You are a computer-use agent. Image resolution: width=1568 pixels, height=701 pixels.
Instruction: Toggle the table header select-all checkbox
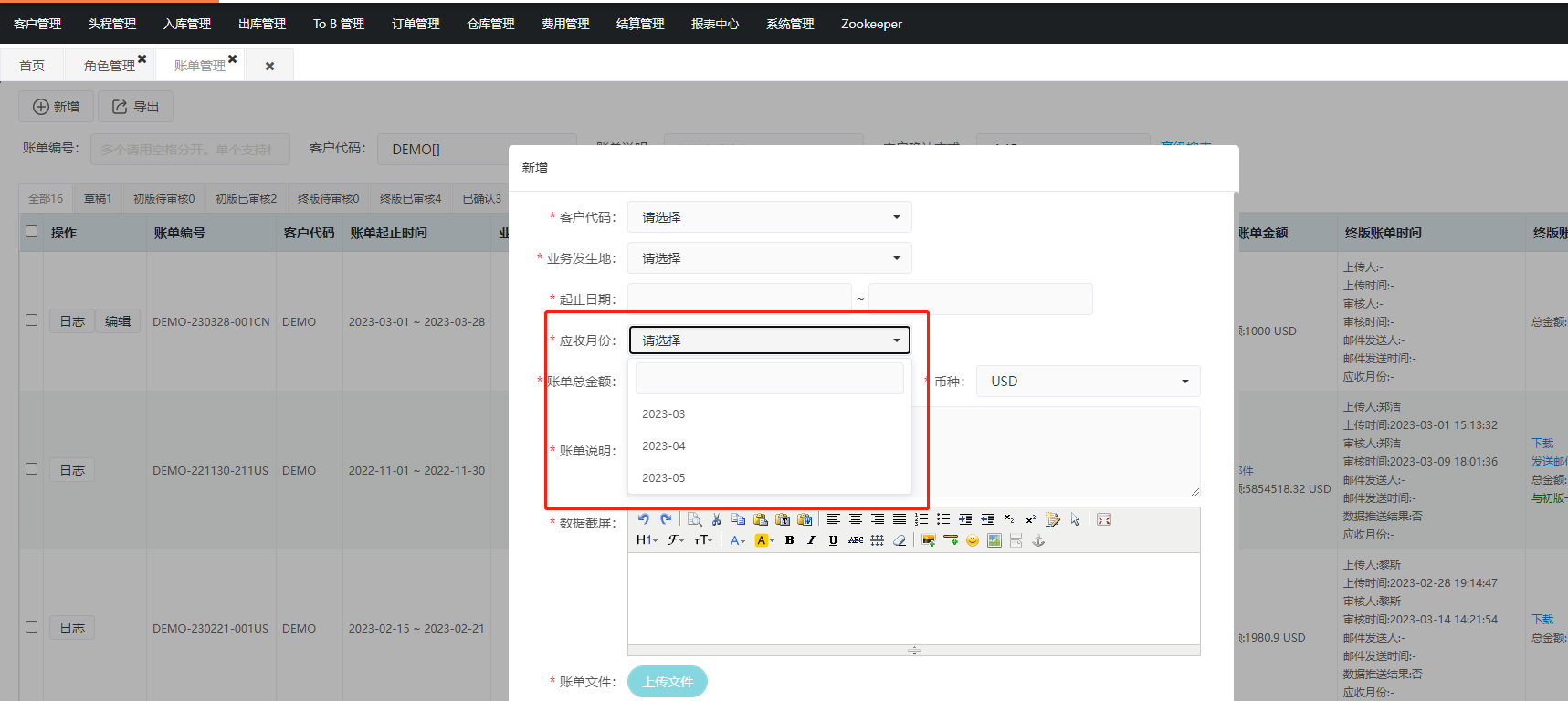click(32, 232)
